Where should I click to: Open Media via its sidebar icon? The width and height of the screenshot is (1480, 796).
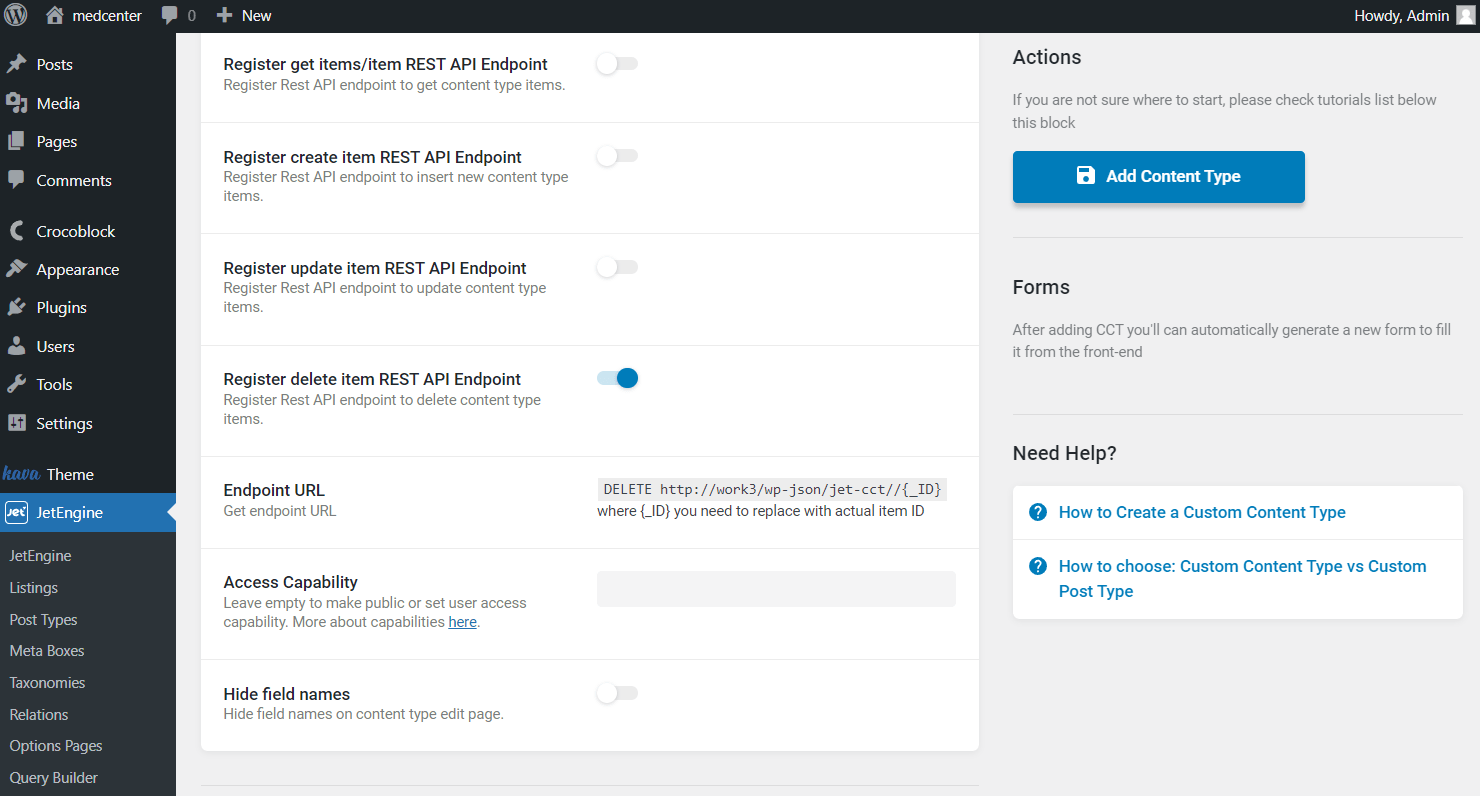(x=16, y=103)
